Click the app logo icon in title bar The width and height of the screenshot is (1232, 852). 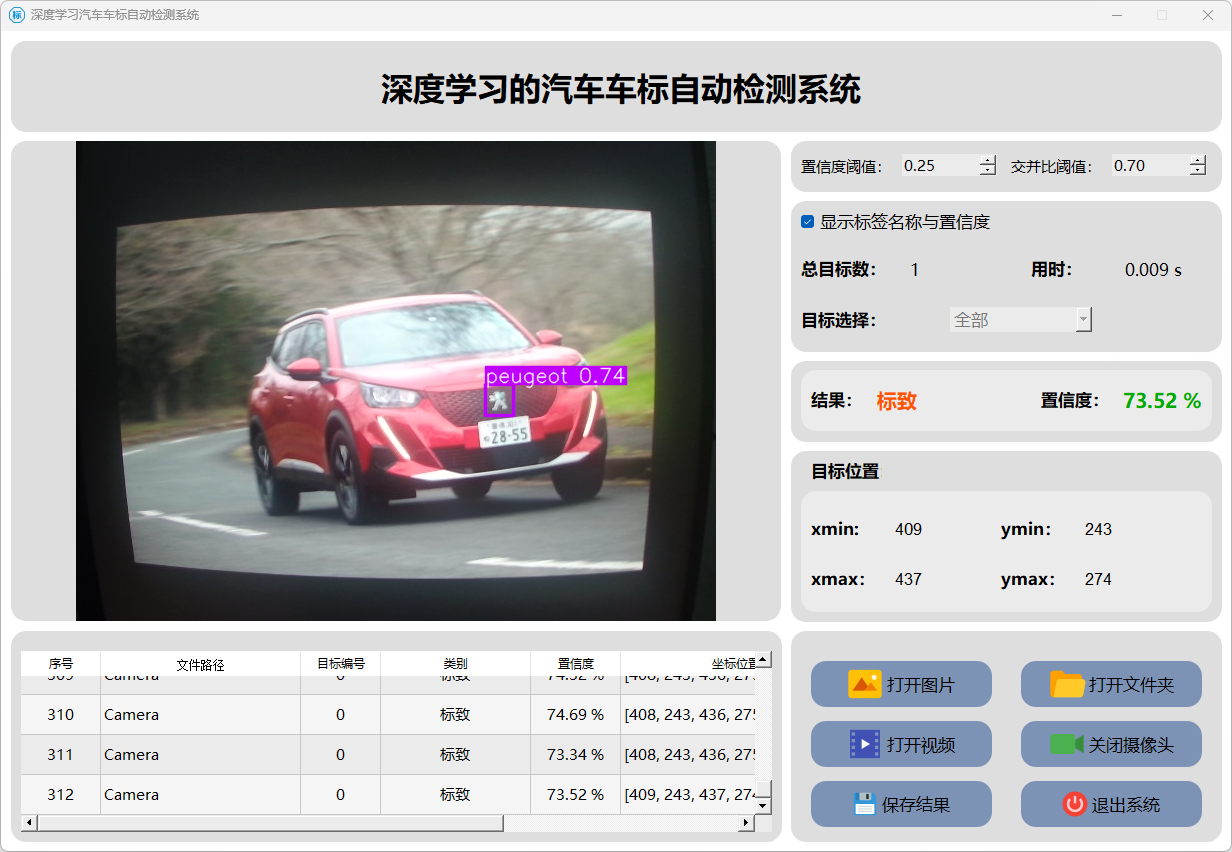(16, 15)
